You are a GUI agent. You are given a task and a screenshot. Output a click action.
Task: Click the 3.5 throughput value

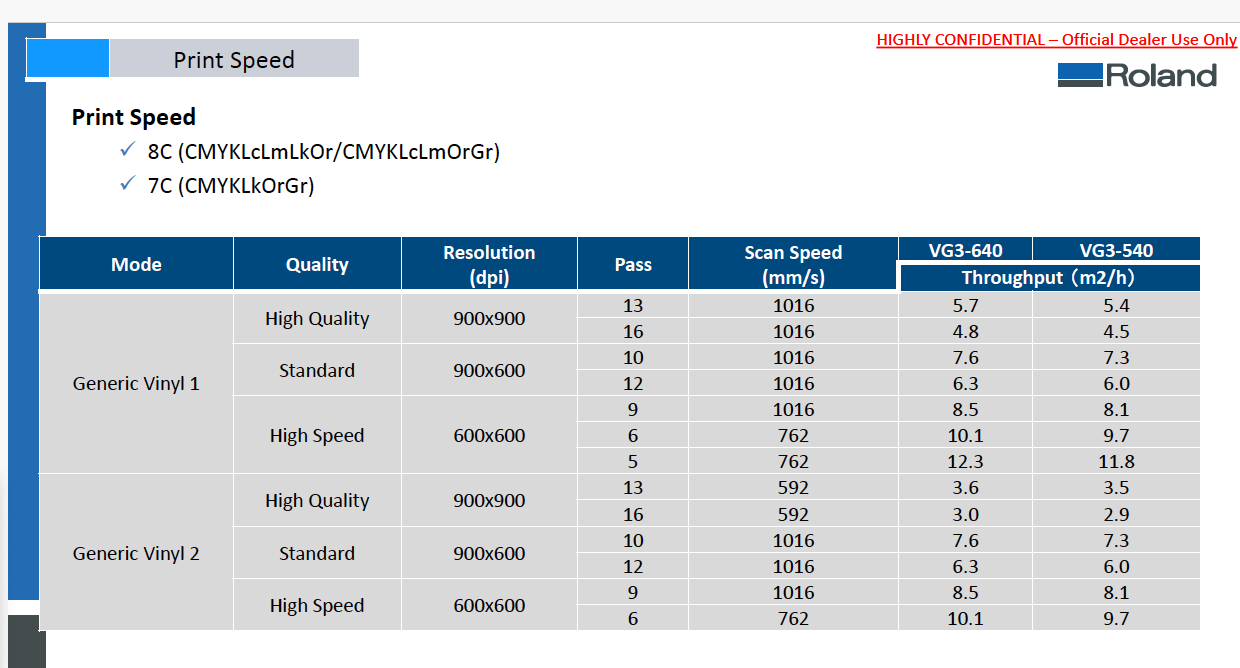tap(1116, 488)
